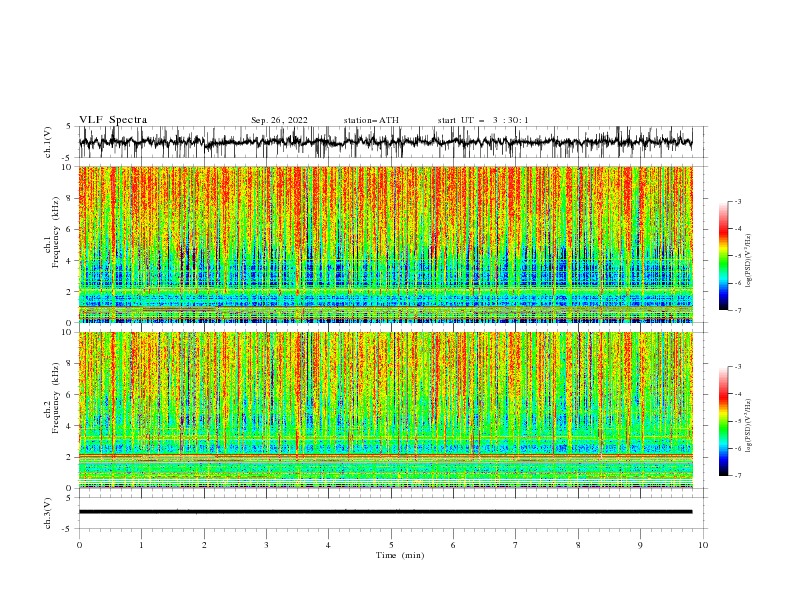This screenshot has height=612, width=792.
Task: Click the "Time (min)" axis label
Action: click(x=400, y=555)
